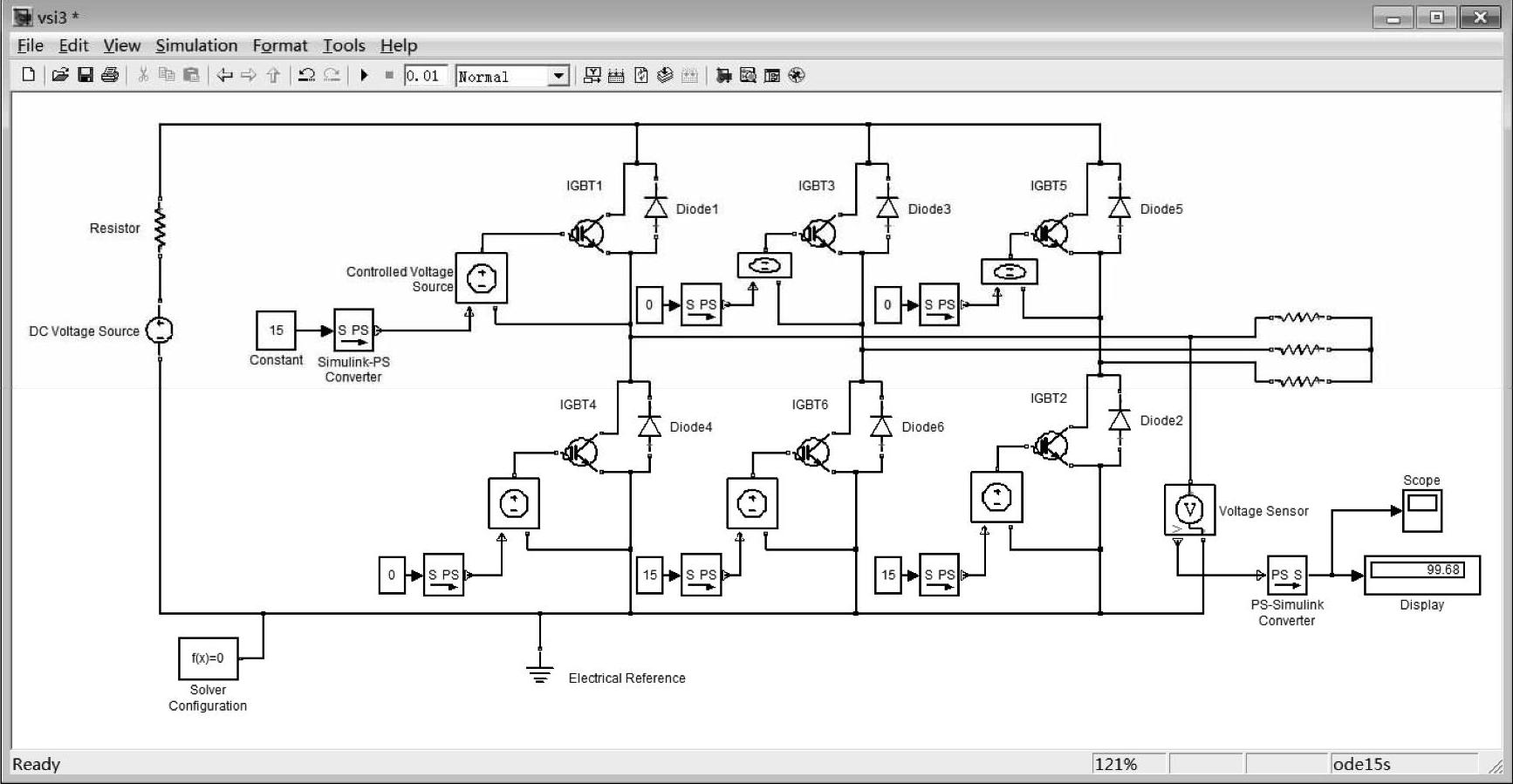1513x784 pixels.
Task: Select the Solver Configuration block
Action: 209,658
